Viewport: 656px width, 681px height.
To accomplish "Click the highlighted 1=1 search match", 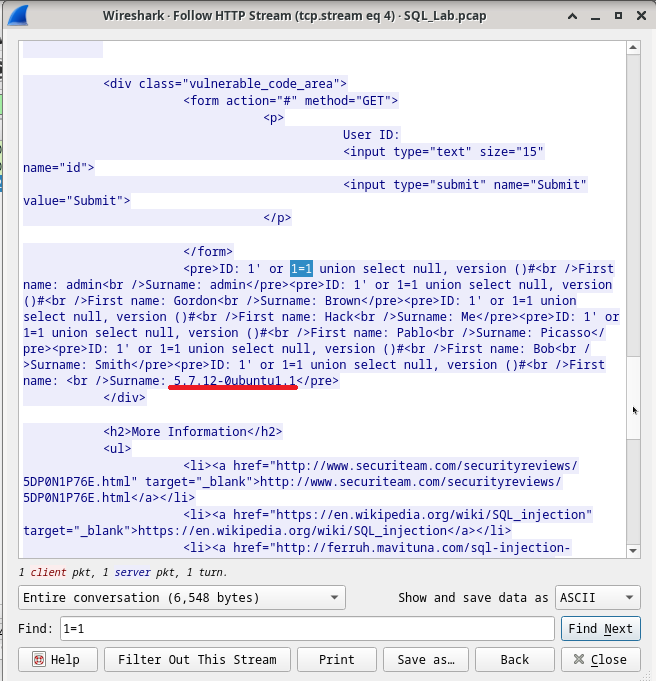I will [301, 269].
